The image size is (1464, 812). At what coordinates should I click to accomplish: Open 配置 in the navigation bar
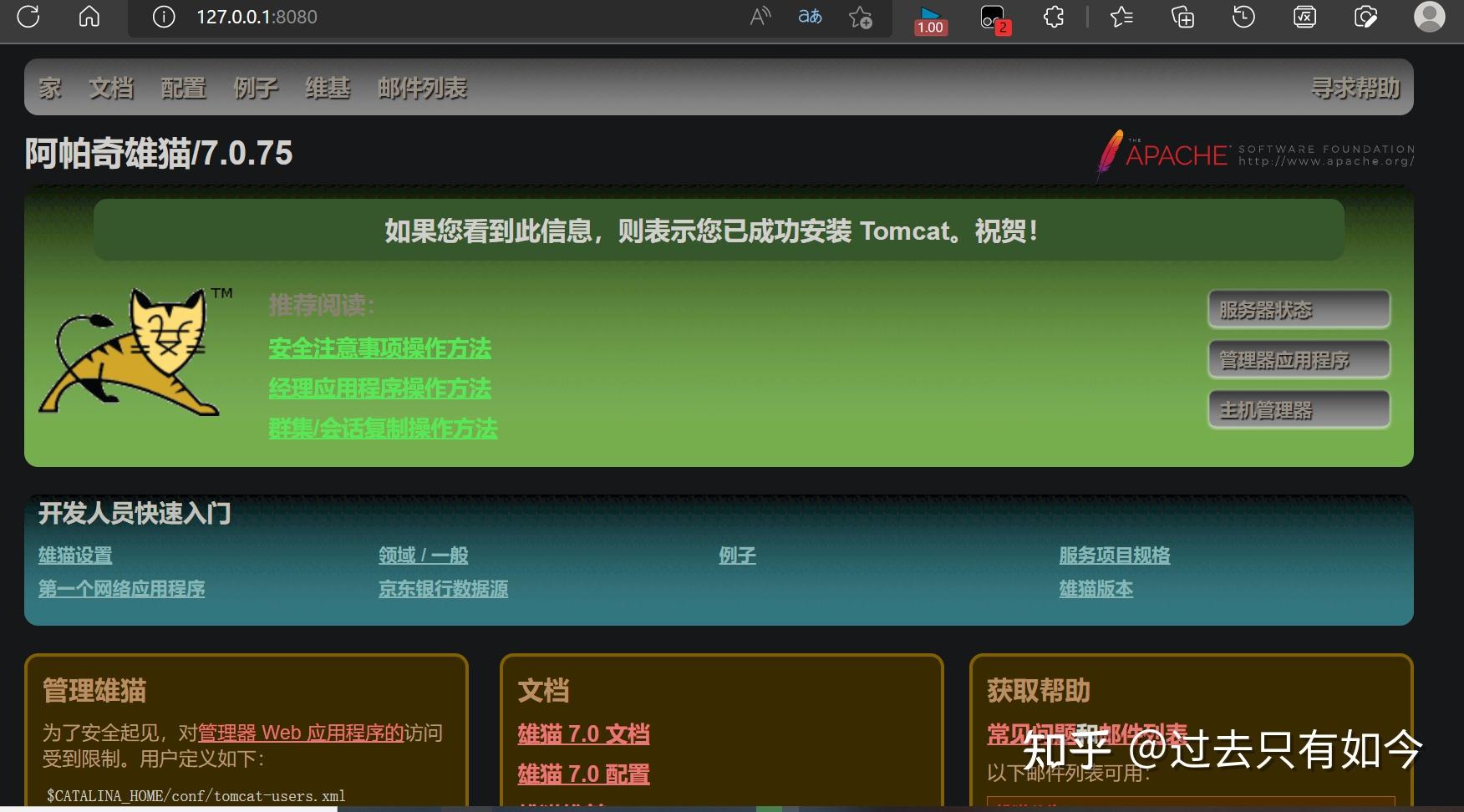pyautogui.click(x=183, y=88)
